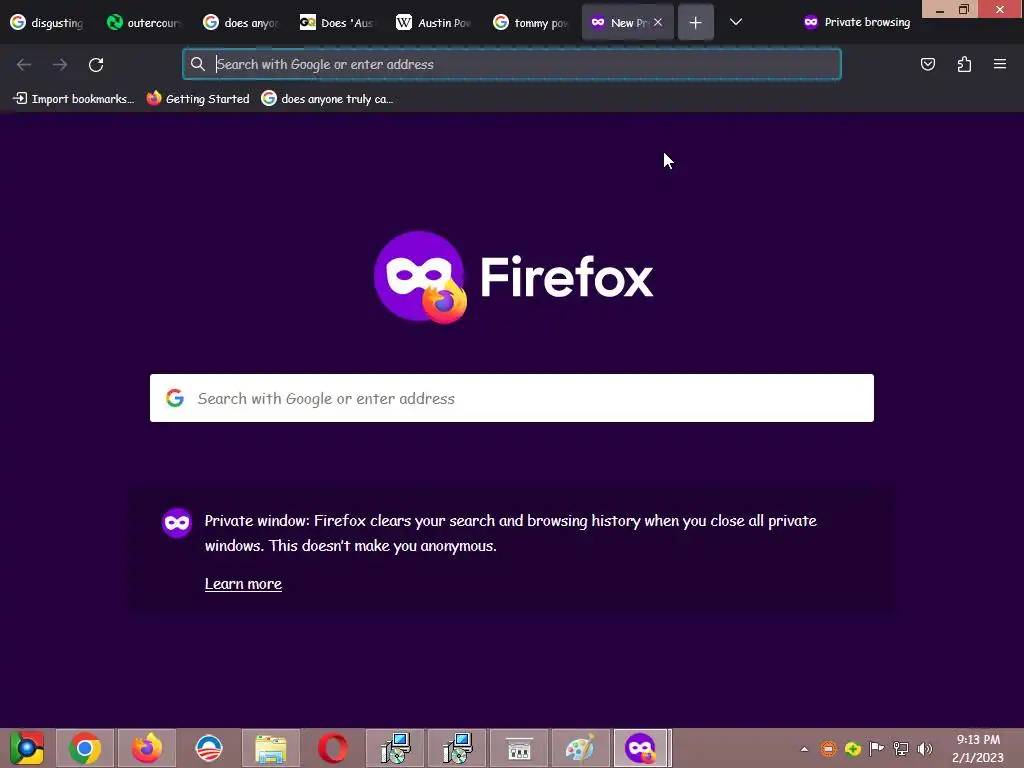The width and height of the screenshot is (1024, 768).
Task: Minimize the Firefox window
Action: [940, 10]
